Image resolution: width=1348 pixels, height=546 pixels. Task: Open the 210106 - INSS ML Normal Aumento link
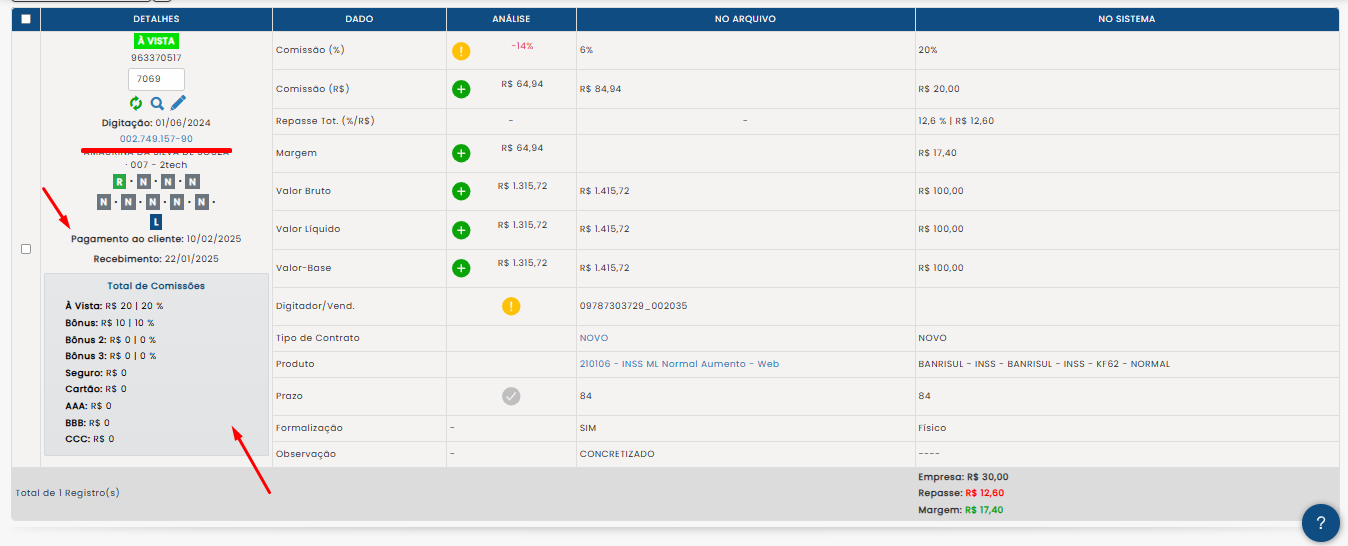pyautogui.click(x=678, y=364)
